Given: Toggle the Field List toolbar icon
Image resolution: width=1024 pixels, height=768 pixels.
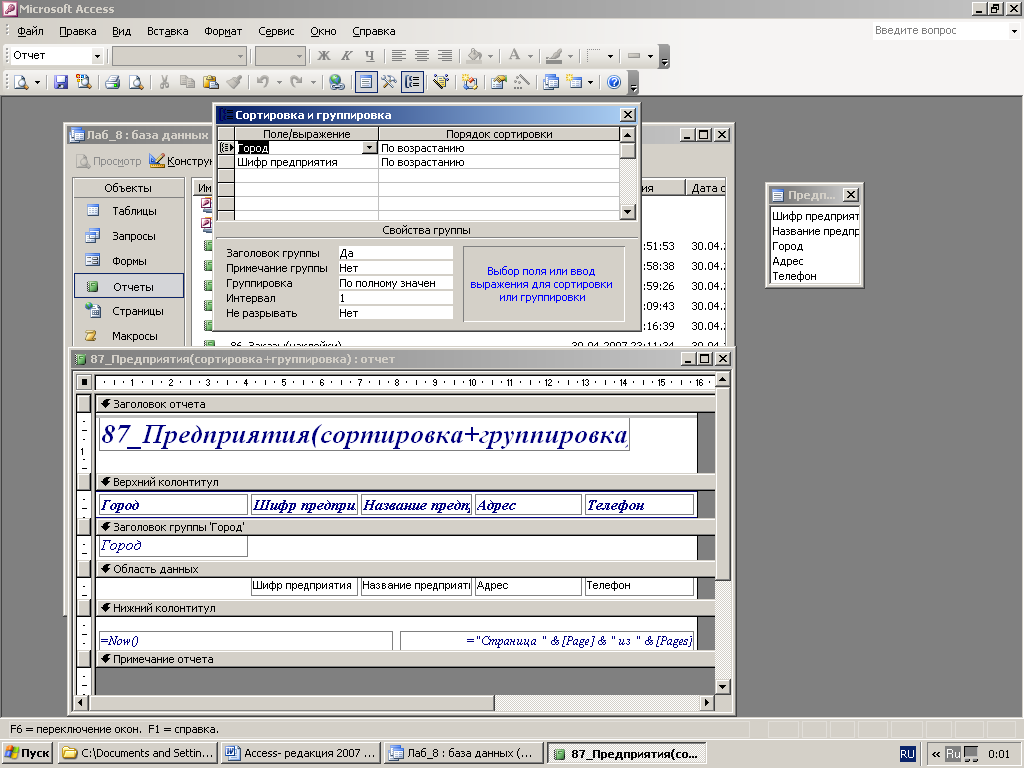Looking at the screenshot, I should coord(366,82).
